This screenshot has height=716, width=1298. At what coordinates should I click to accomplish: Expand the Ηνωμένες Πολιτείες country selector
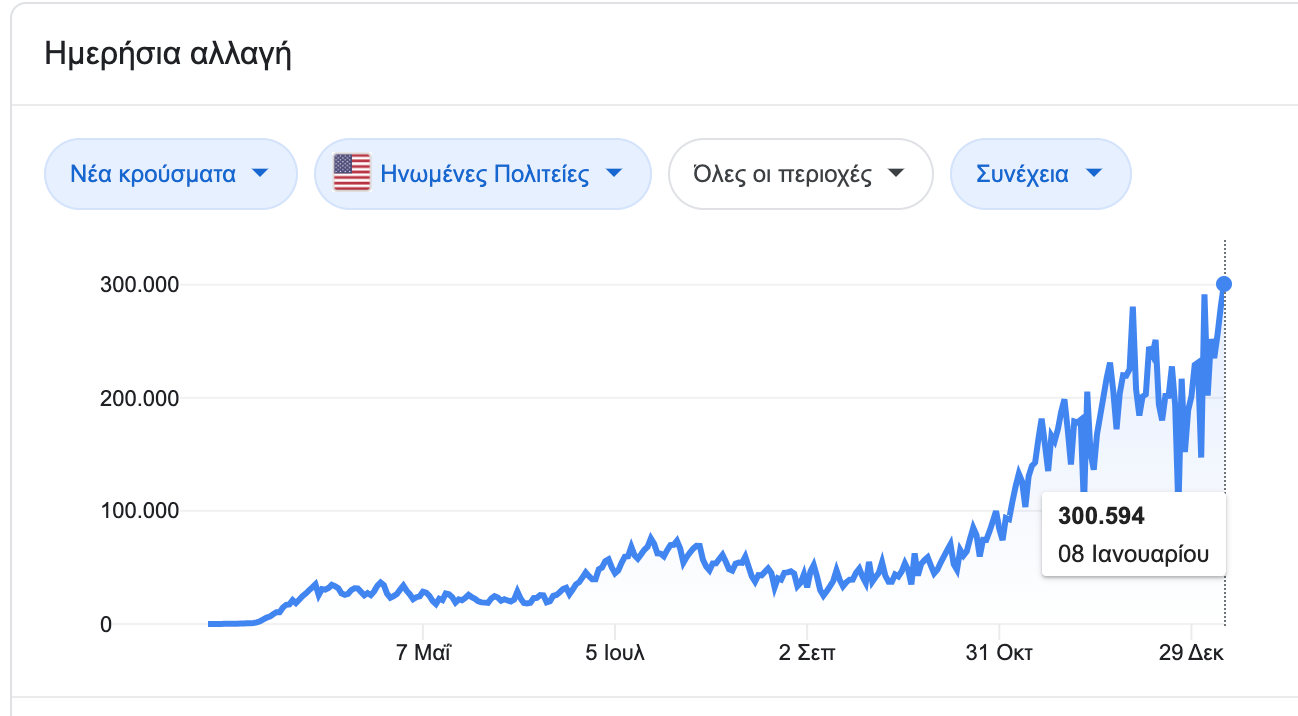[x=484, y=174]
